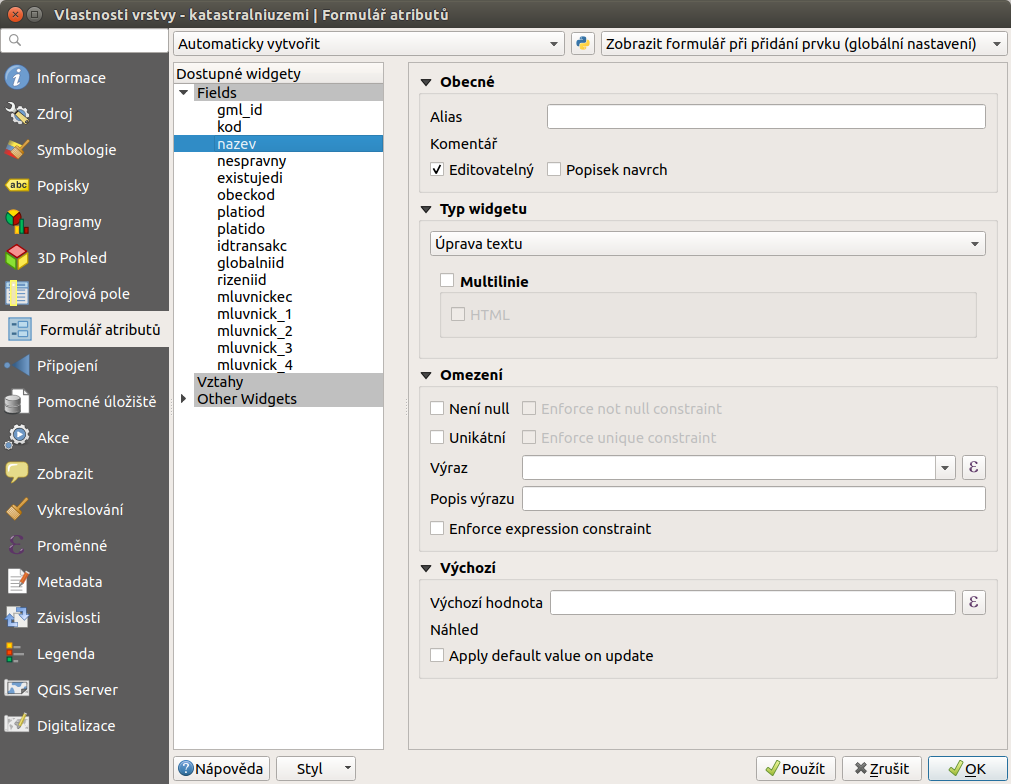Enable the Multilinie checkbox
Screen dimensions: 1011x784
[447, 280]
